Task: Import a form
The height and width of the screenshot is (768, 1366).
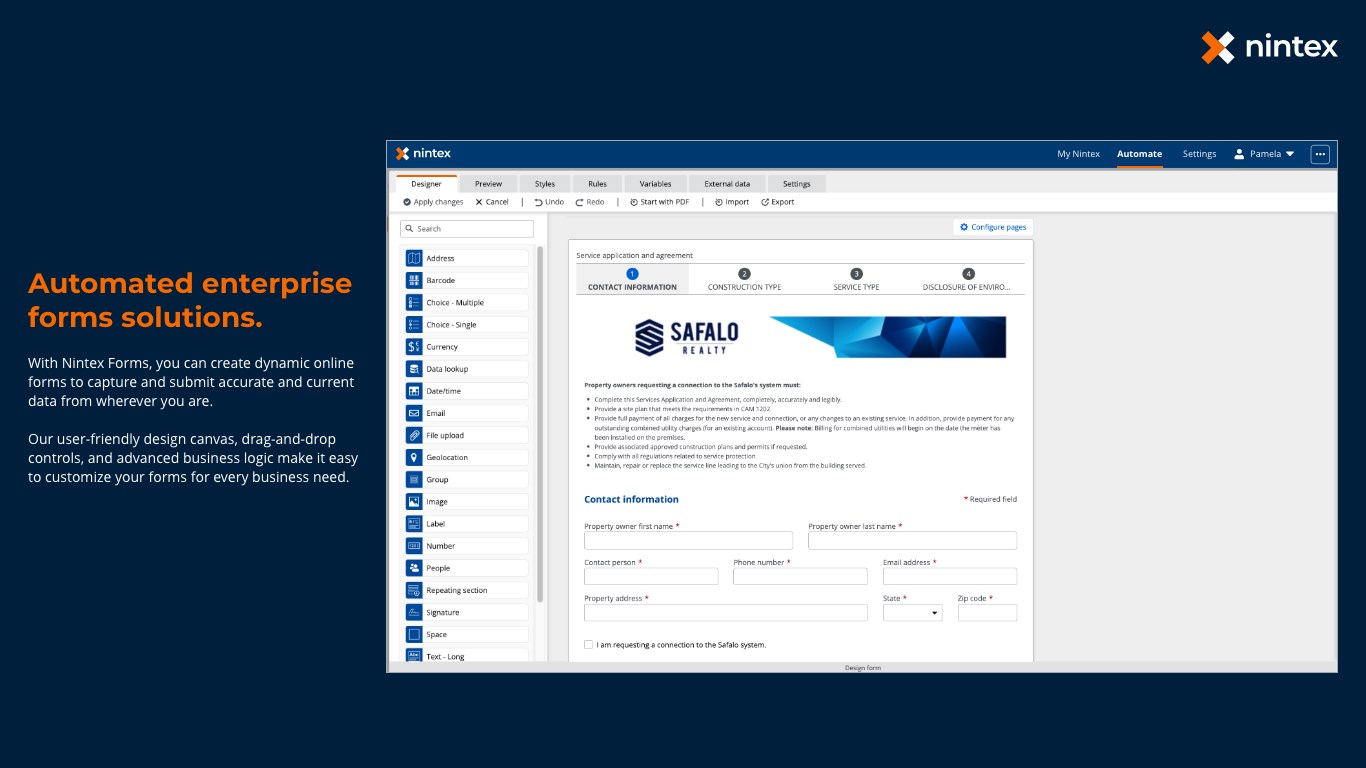Action: pyautogui.click(x=731, y=202)
